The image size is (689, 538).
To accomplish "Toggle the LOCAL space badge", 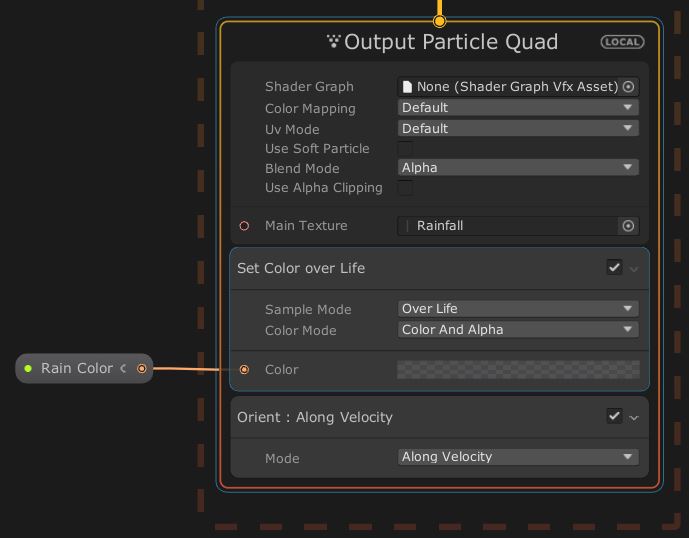I will 622,42.
